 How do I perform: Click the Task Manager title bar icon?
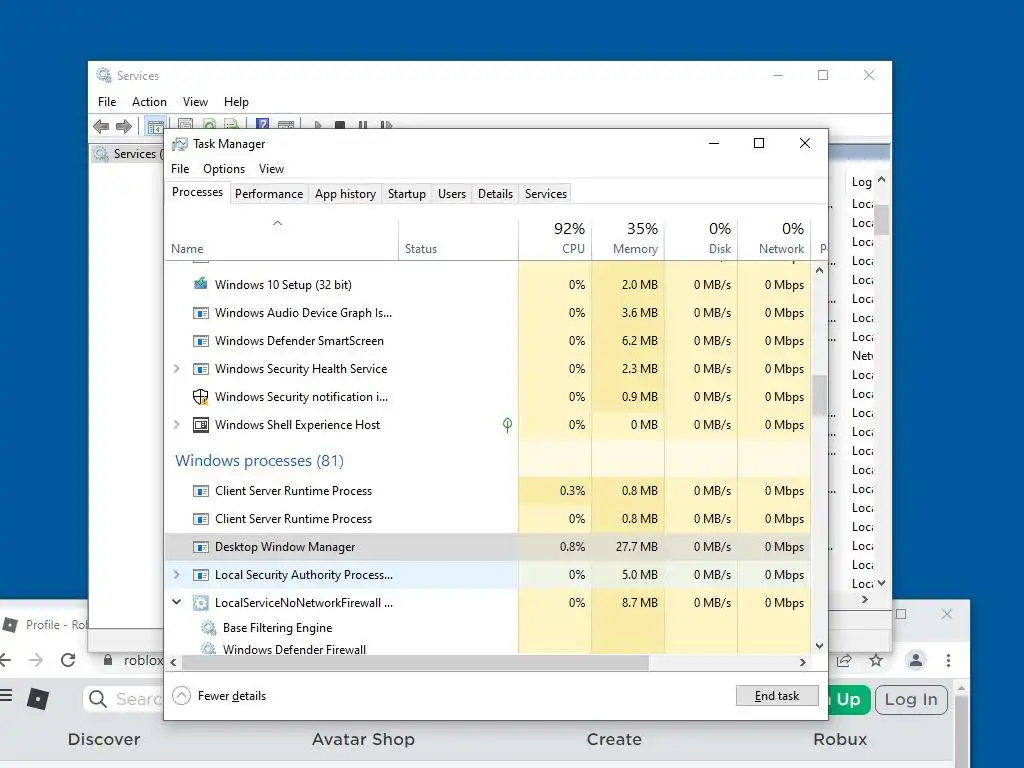pos(180,144)
